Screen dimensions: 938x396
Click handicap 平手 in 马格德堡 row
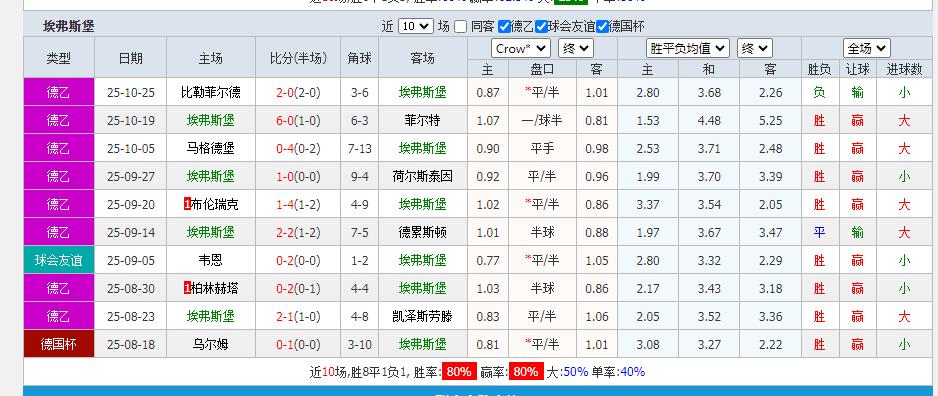[542, 148]
